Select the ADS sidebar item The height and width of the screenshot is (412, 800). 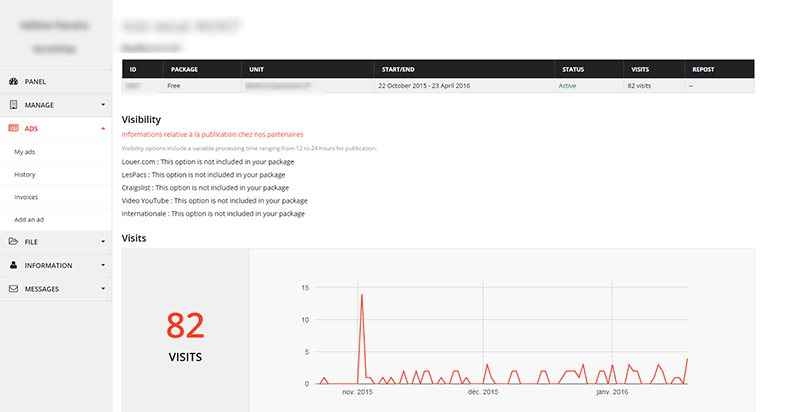tap(56, 128)
